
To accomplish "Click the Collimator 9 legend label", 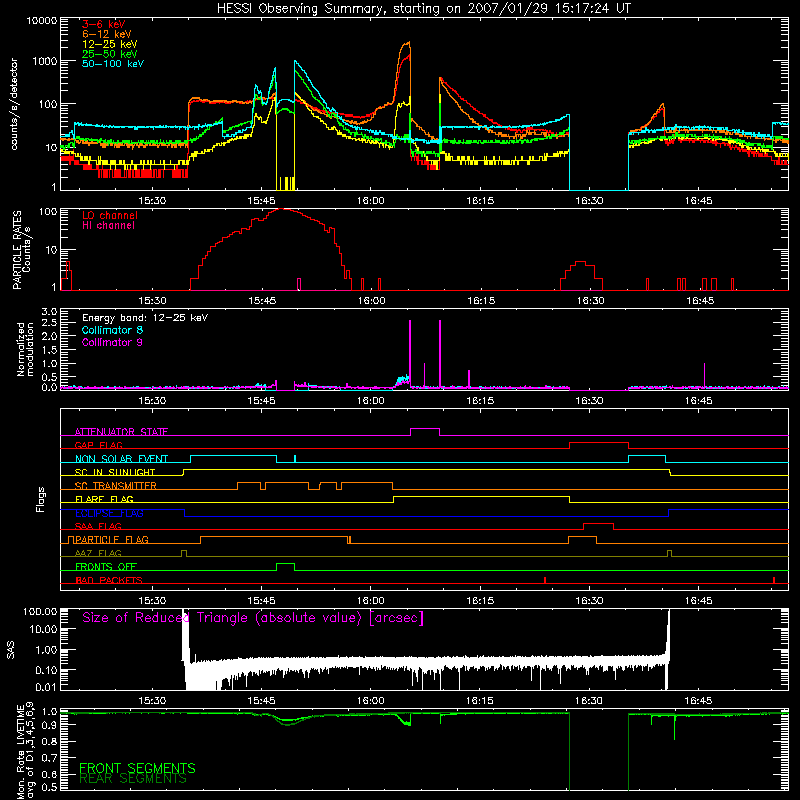I will pyautogui.click(x=112, y=342).
